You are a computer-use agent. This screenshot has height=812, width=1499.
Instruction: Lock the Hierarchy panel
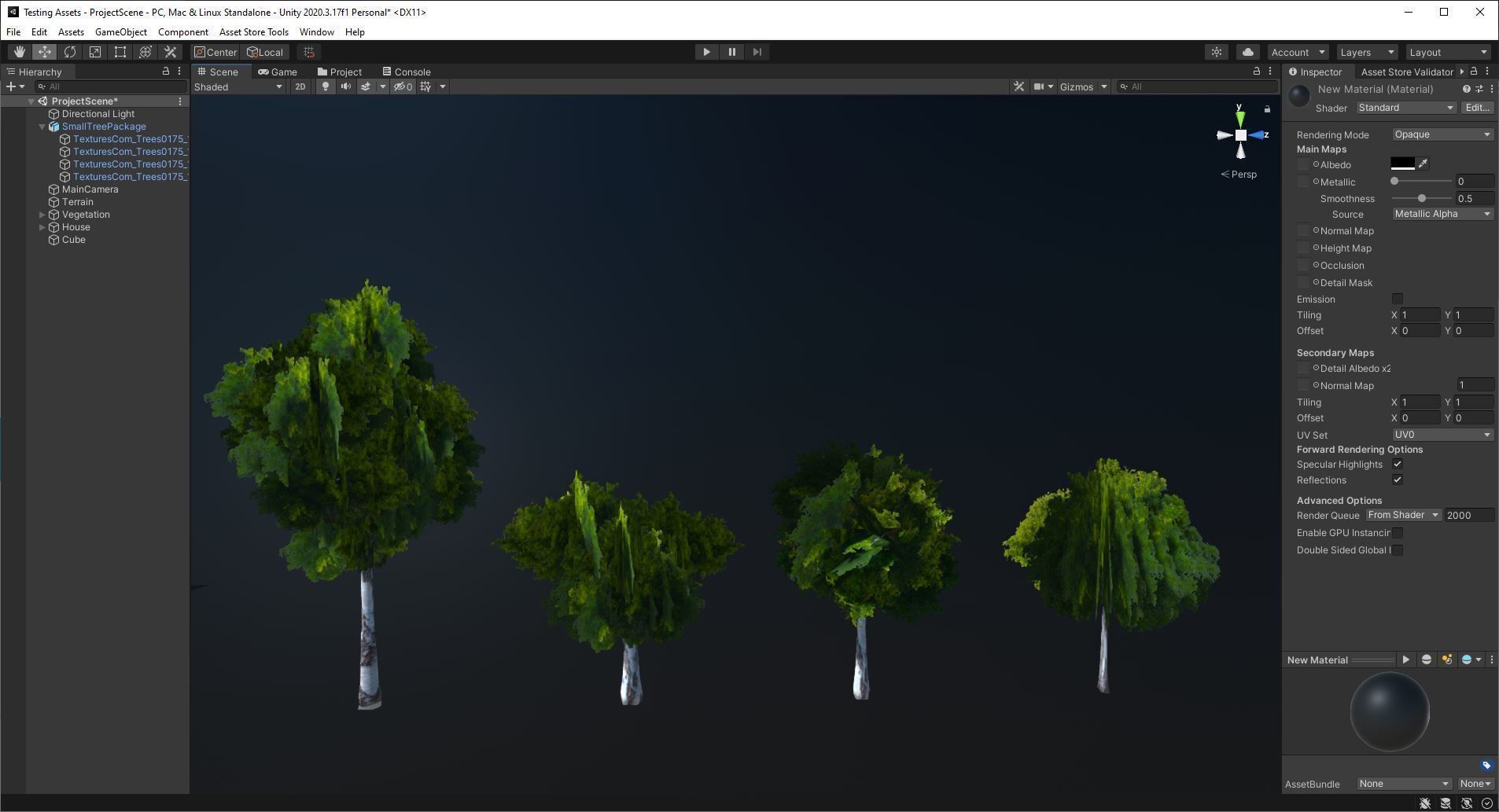(166, 71)
